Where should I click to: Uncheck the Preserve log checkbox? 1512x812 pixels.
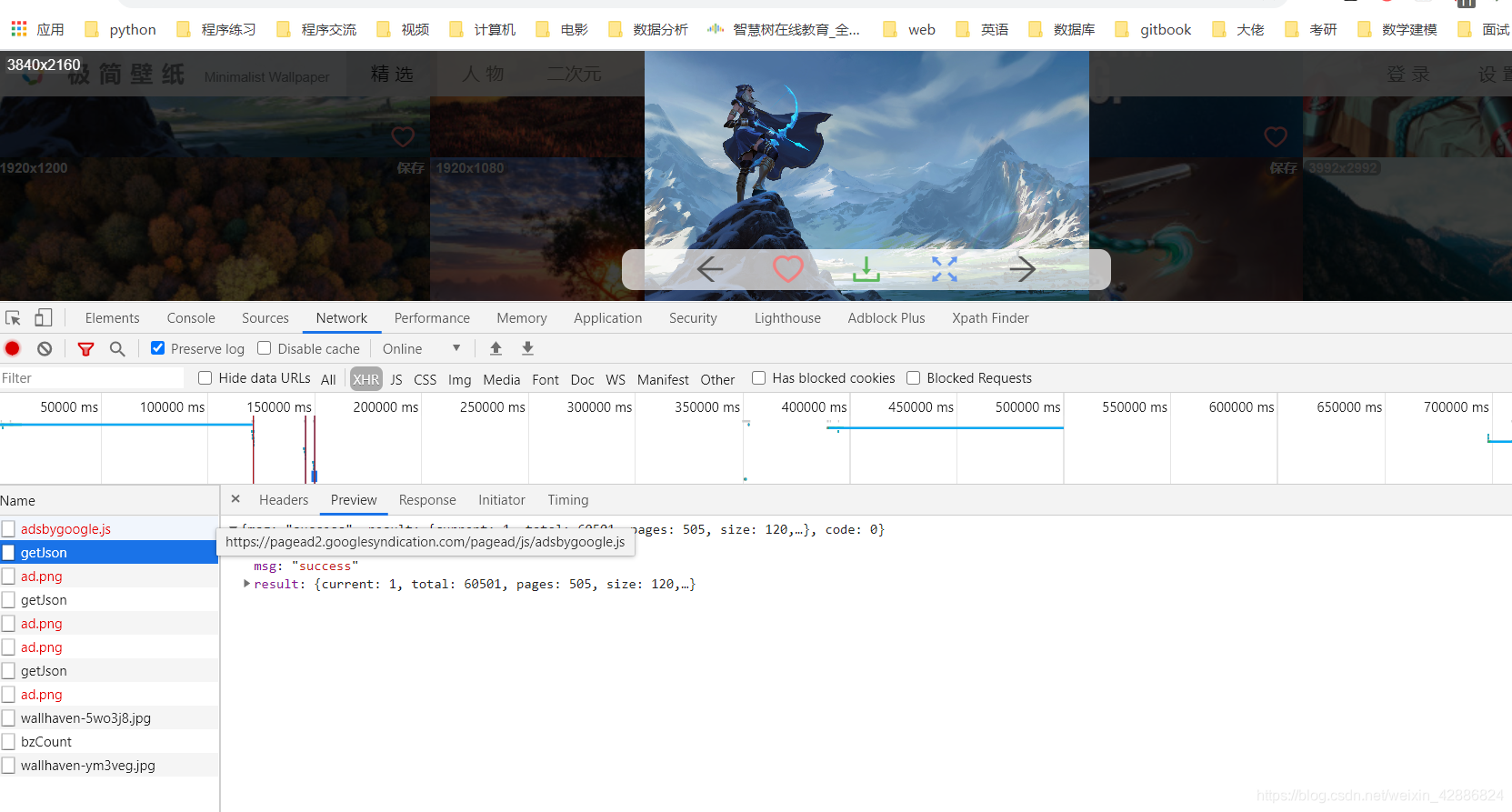click(158, 348)
